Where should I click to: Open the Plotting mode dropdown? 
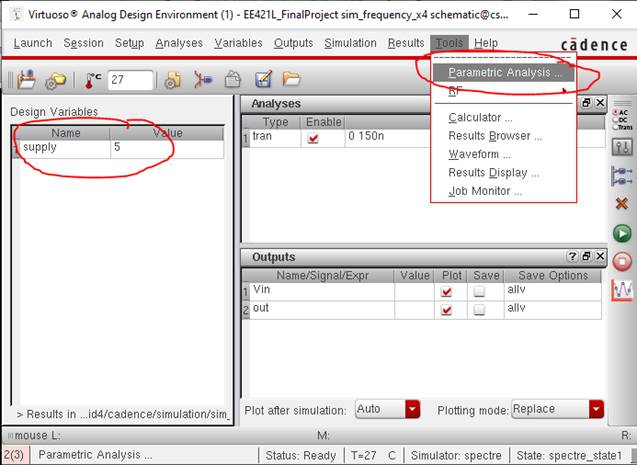557,409
